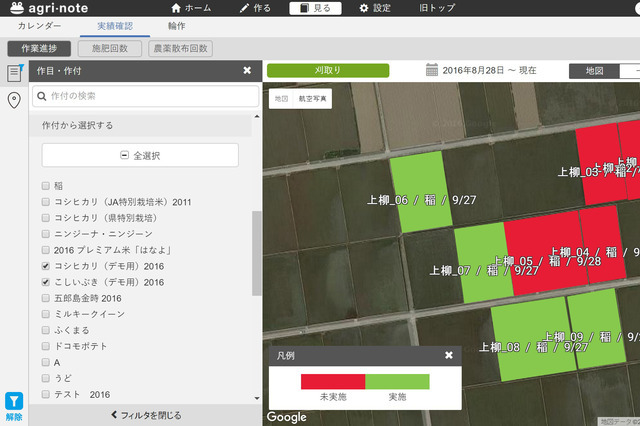Click green 実施 legend swatch
640x426 pixels.
[397, 382]
